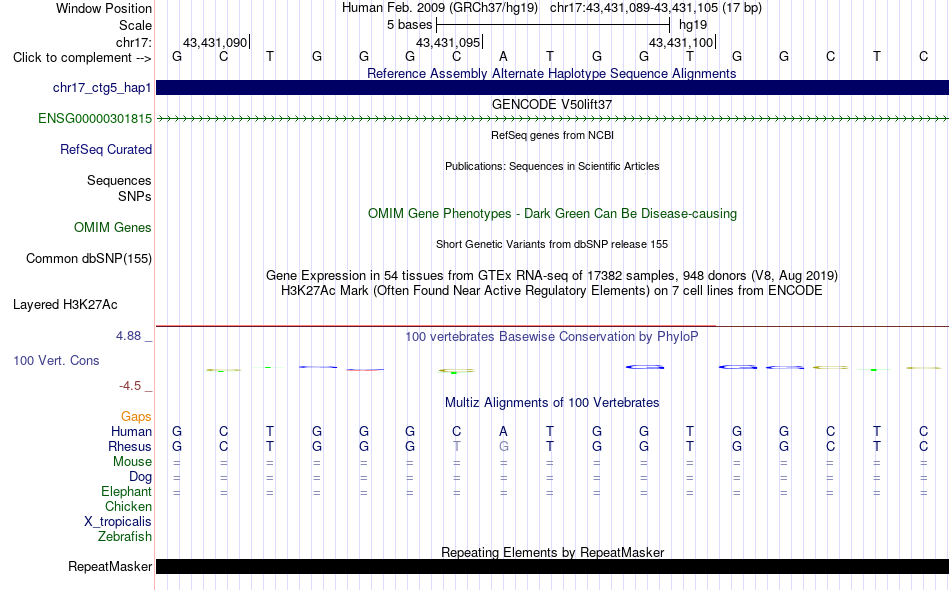Click the dark blue haplotype alignment bar

point(552,87)
